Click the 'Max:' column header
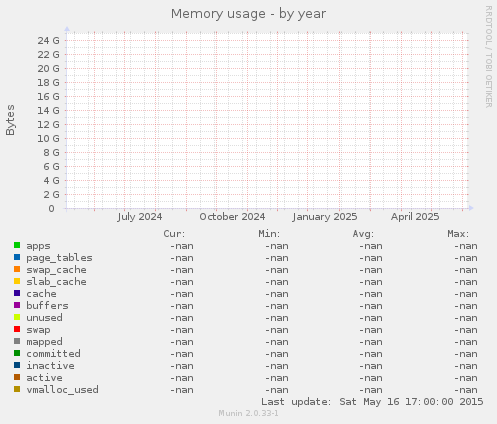 click(x=458, y=234)
